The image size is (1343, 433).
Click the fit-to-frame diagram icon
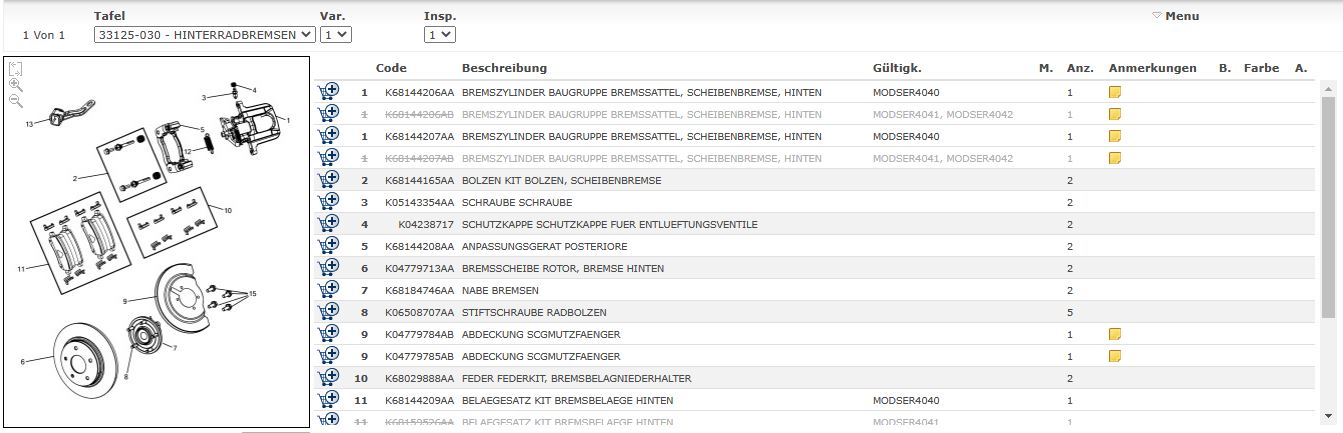pyautogui.click(x=16, y=69)
